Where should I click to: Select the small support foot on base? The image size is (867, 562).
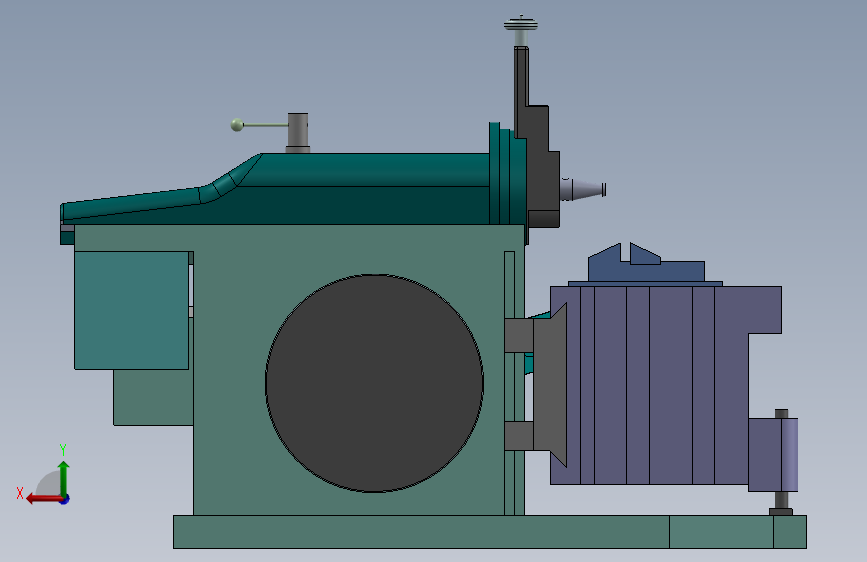[x=781, y=503]
